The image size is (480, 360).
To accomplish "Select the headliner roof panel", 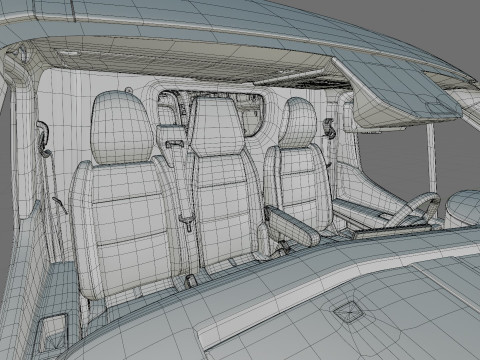I will tap(187, 62).
